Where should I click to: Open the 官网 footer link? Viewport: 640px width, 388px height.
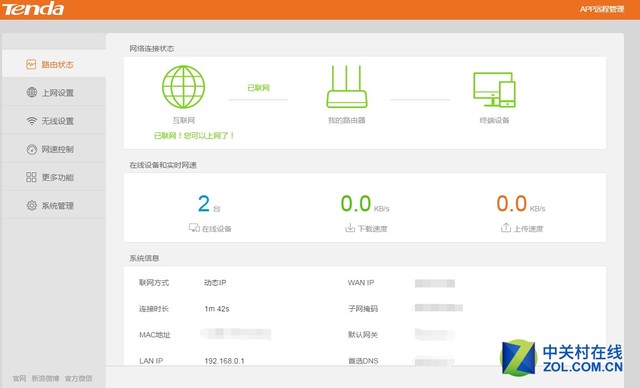pyautogui.click(x=19, y=379)
